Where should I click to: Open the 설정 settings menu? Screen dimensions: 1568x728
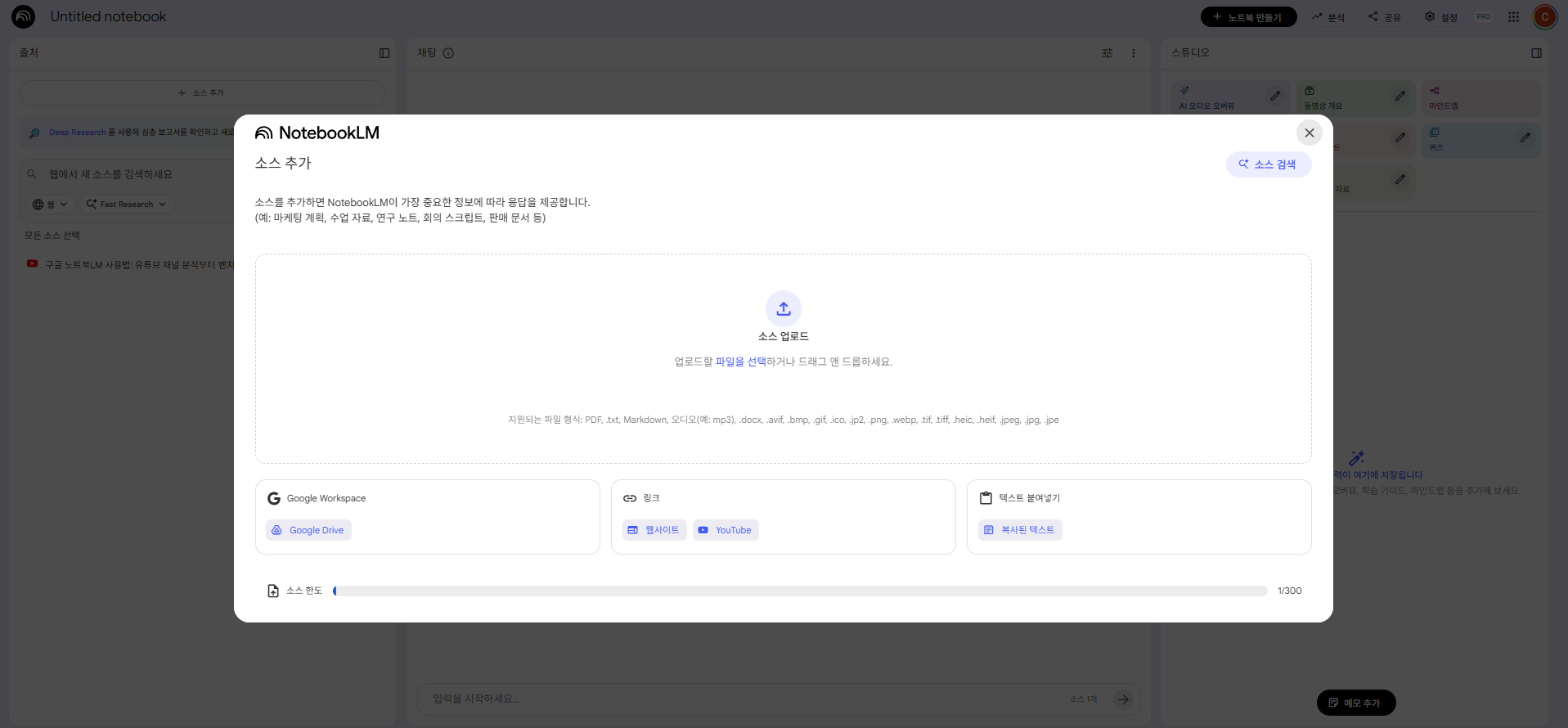pyautogui.click(x=1441, y=17)
